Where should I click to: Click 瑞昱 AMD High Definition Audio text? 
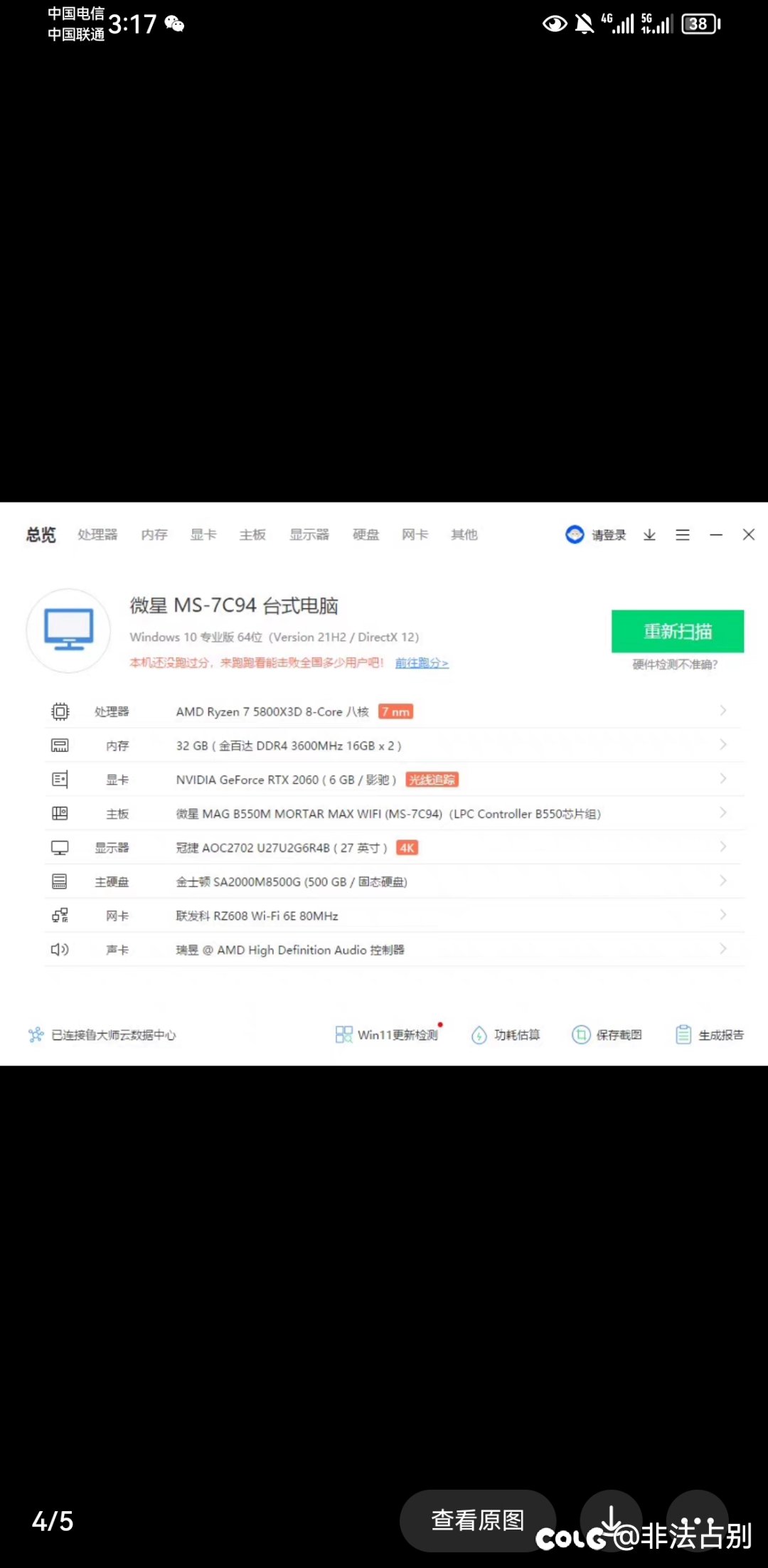pyautogui.click(x=290, y=950)
